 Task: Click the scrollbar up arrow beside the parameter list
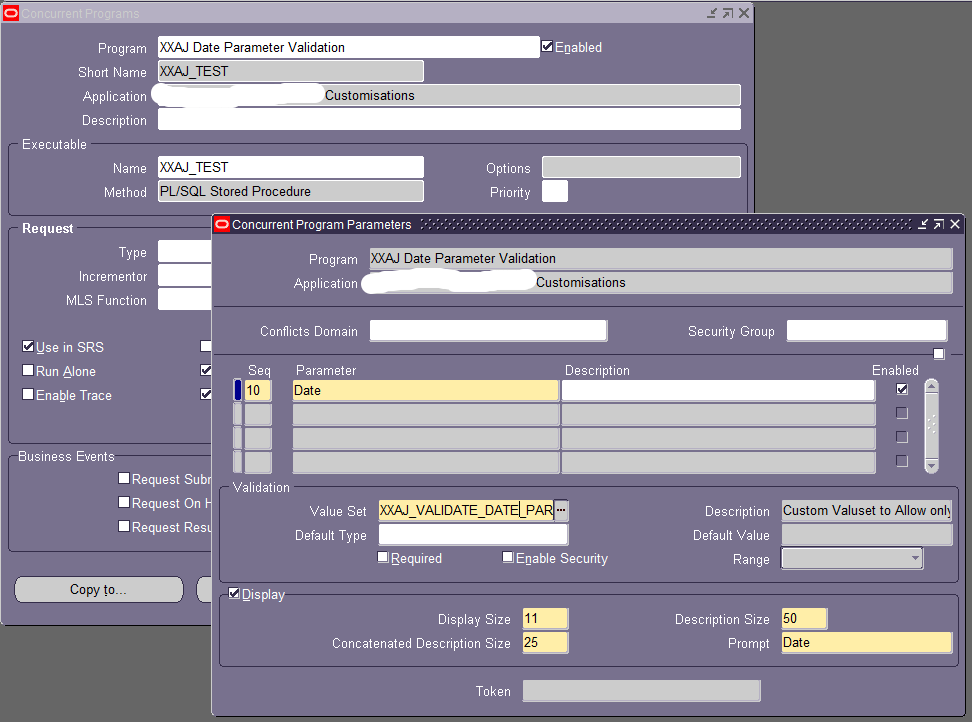931,384
